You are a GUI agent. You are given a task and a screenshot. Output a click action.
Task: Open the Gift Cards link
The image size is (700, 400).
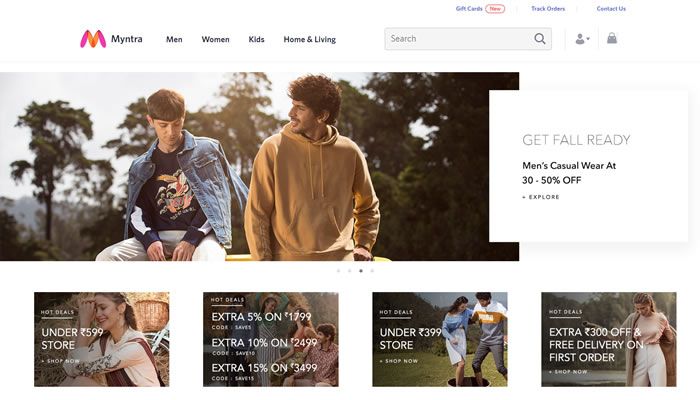pyautogui.click(x=469, y=9)
